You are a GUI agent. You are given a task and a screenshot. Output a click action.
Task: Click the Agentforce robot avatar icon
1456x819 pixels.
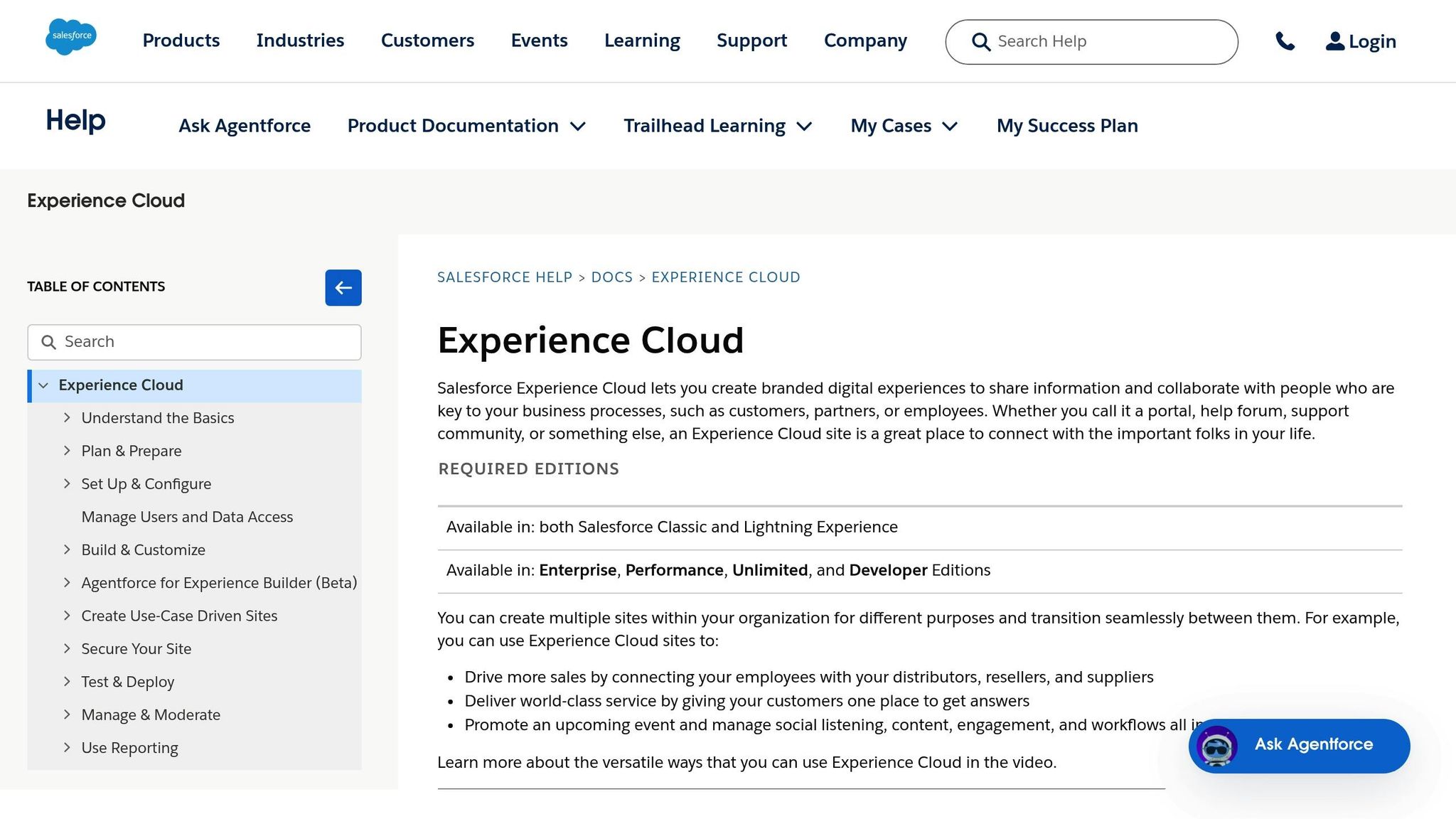pos(1216,746)
